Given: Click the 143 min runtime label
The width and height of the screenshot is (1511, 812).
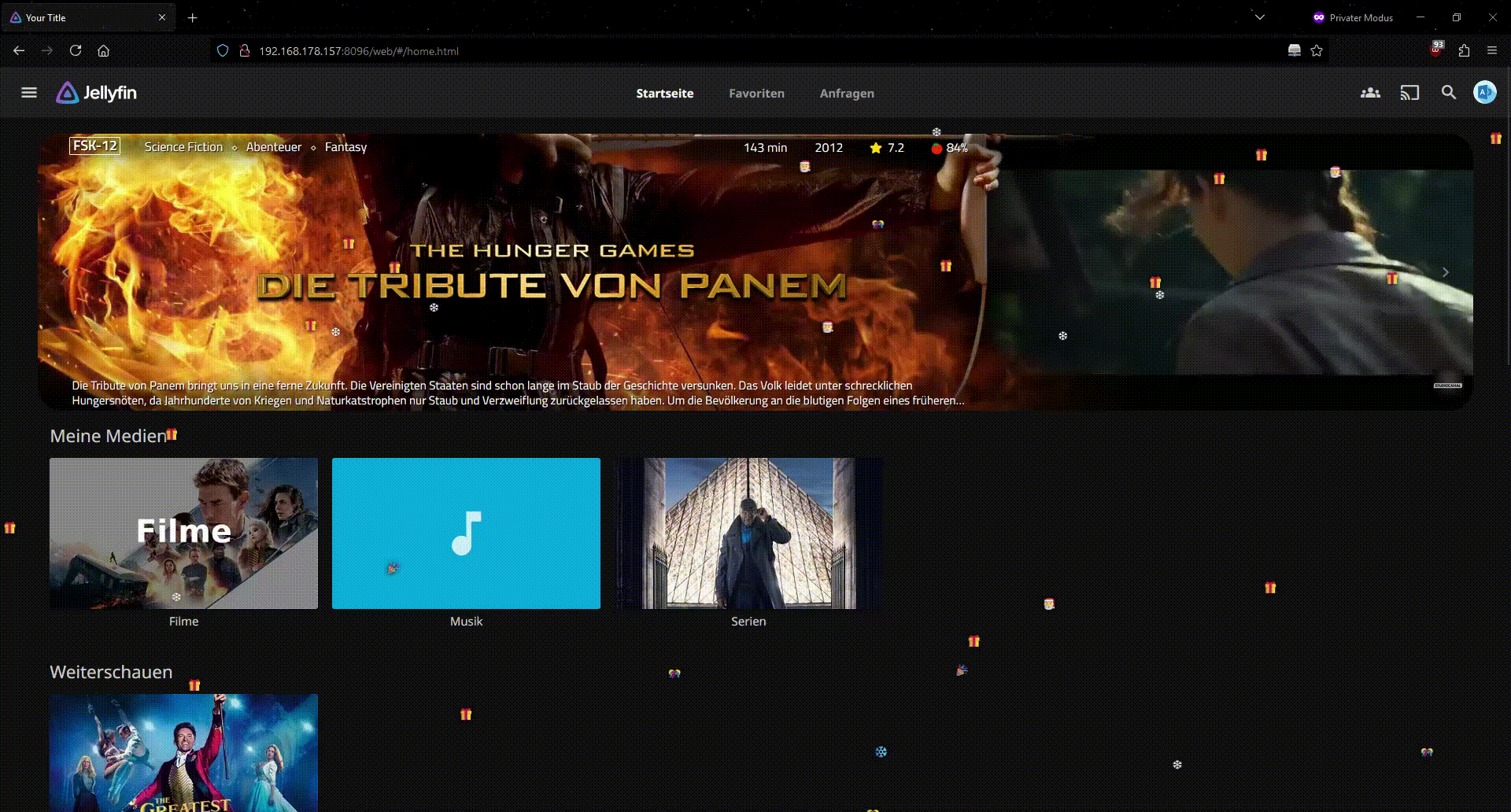Looking at the screenshot, I should point(765,148).
